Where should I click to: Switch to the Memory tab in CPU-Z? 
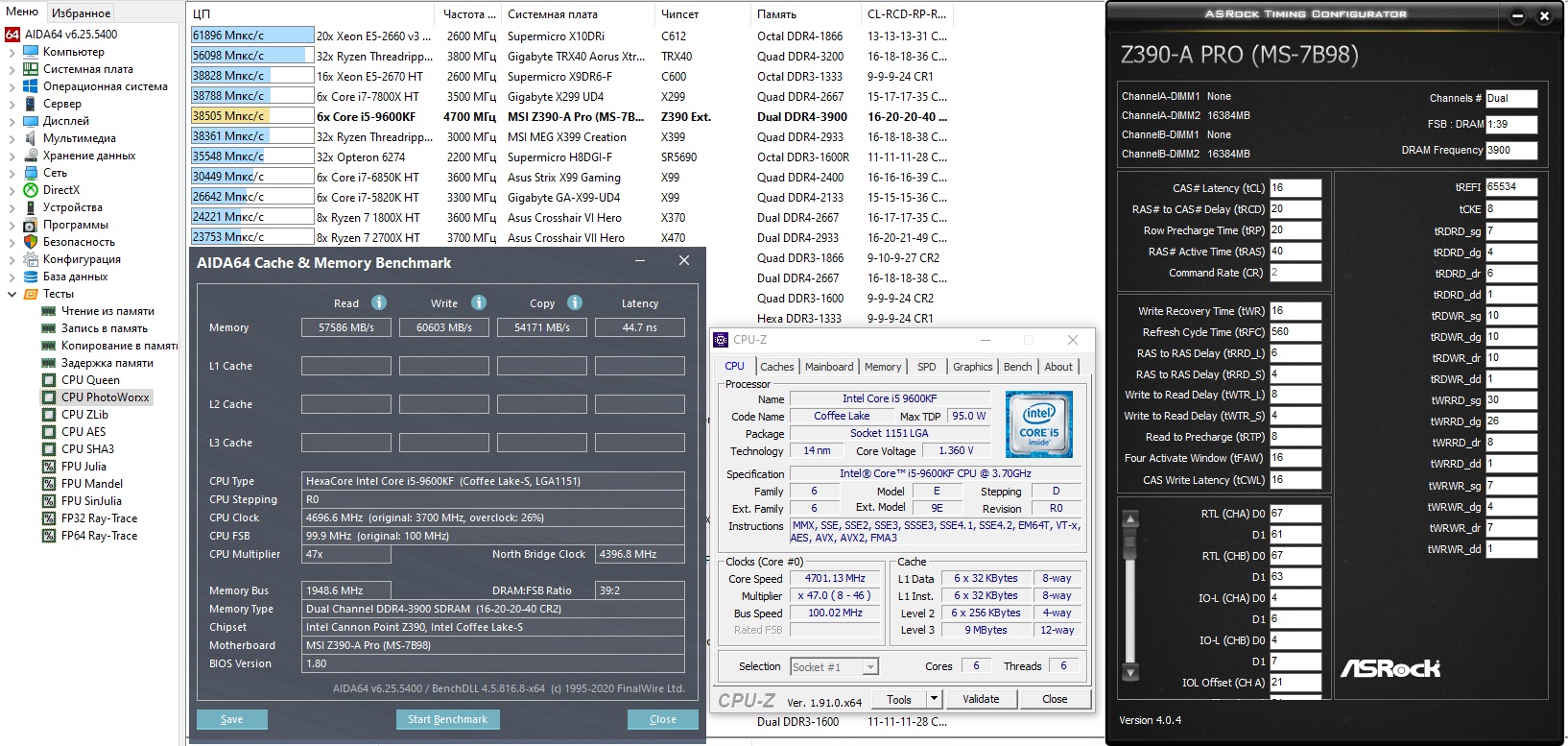(883, 367)
